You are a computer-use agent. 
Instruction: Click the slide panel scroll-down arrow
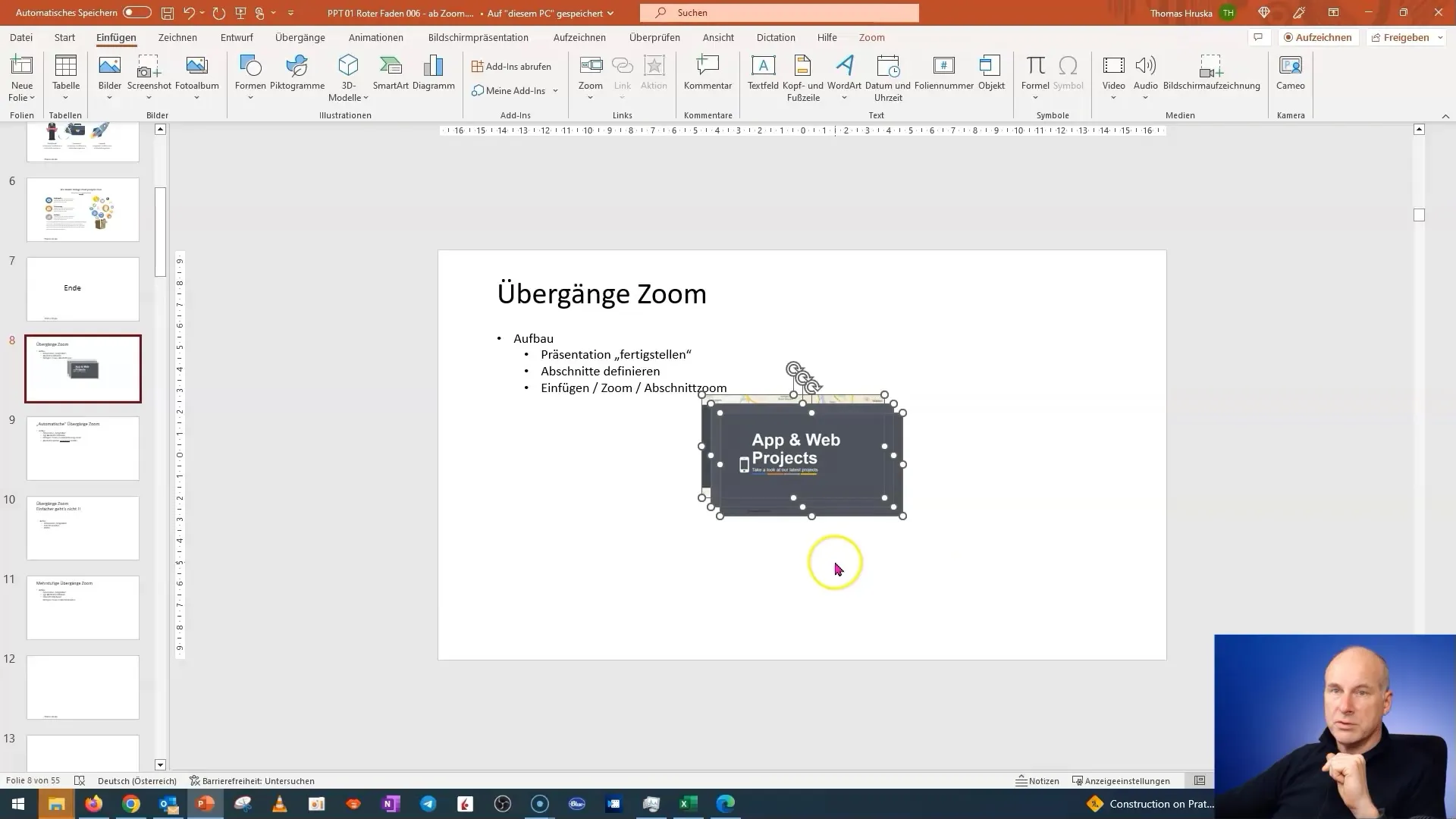coord(160,764)
